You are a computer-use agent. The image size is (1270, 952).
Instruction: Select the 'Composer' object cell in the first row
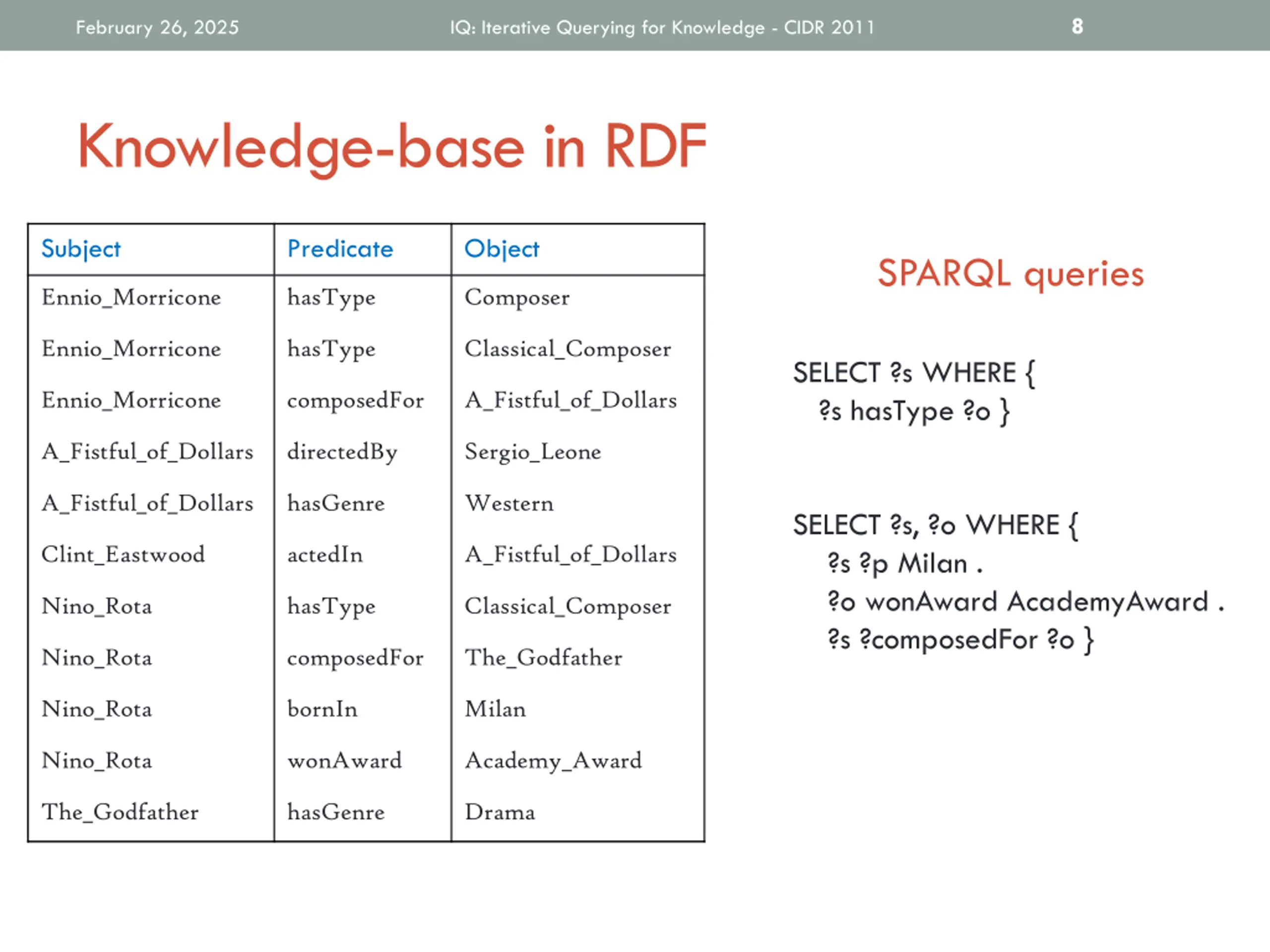(x=517, y=298)
